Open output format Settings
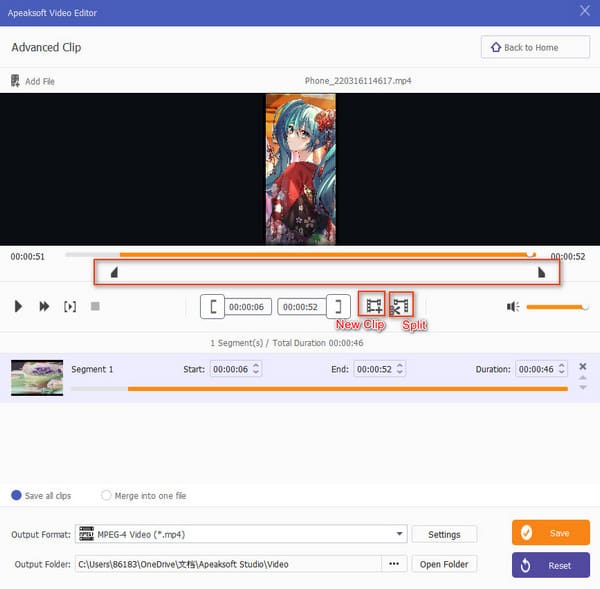Viewport: 600px width, 589px height. (x=444, y=534)
